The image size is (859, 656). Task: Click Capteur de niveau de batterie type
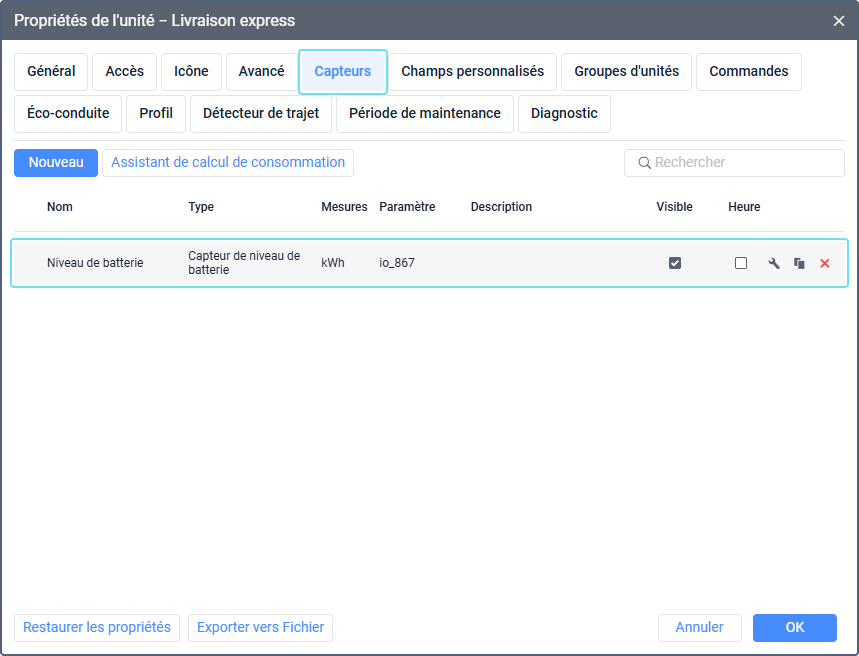tap(244, 263)
